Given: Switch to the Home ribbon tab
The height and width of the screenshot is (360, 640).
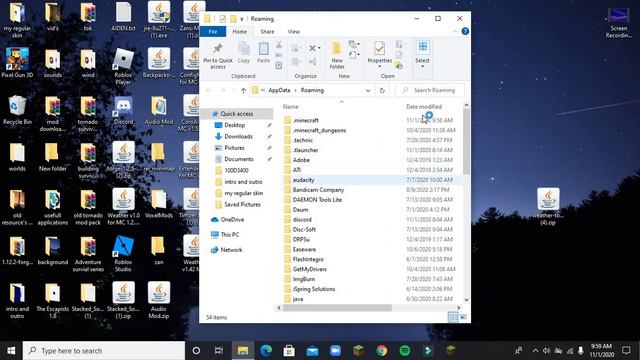Looking at the screenshot, I should click(240, 31).
